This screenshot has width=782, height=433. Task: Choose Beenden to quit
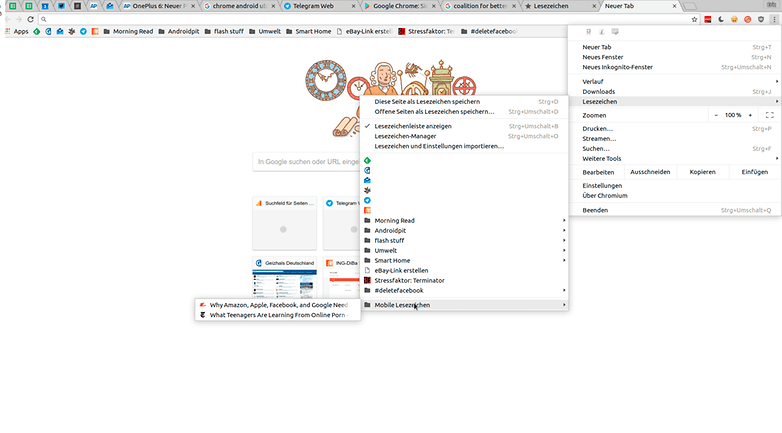pos(675,210)
